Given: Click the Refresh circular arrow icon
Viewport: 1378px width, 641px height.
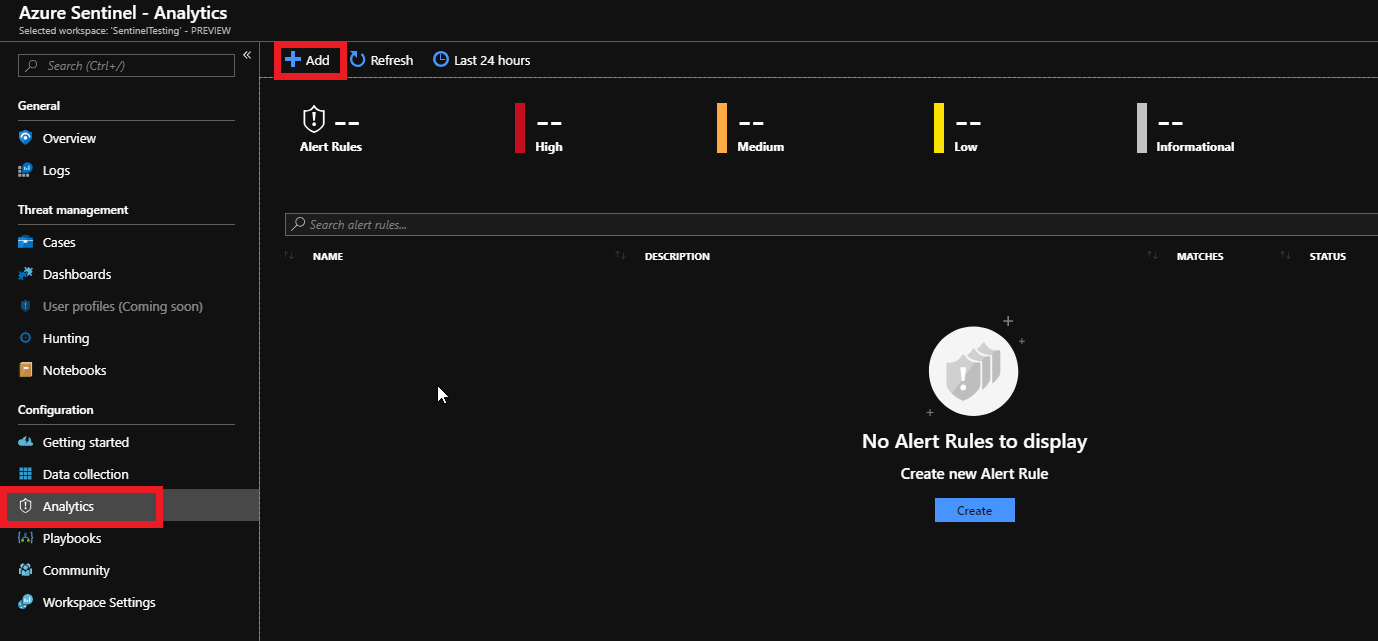Looking at the screenshot, I should pyautogui.click(x=357, y=60).
